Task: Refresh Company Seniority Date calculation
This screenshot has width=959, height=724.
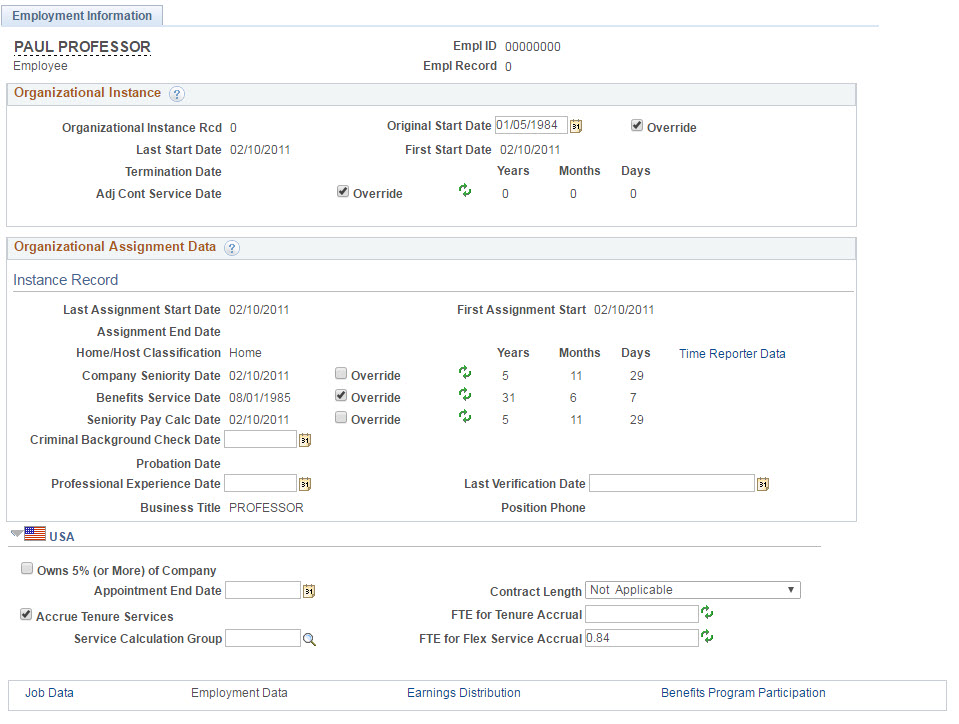Action: (465, 372)
